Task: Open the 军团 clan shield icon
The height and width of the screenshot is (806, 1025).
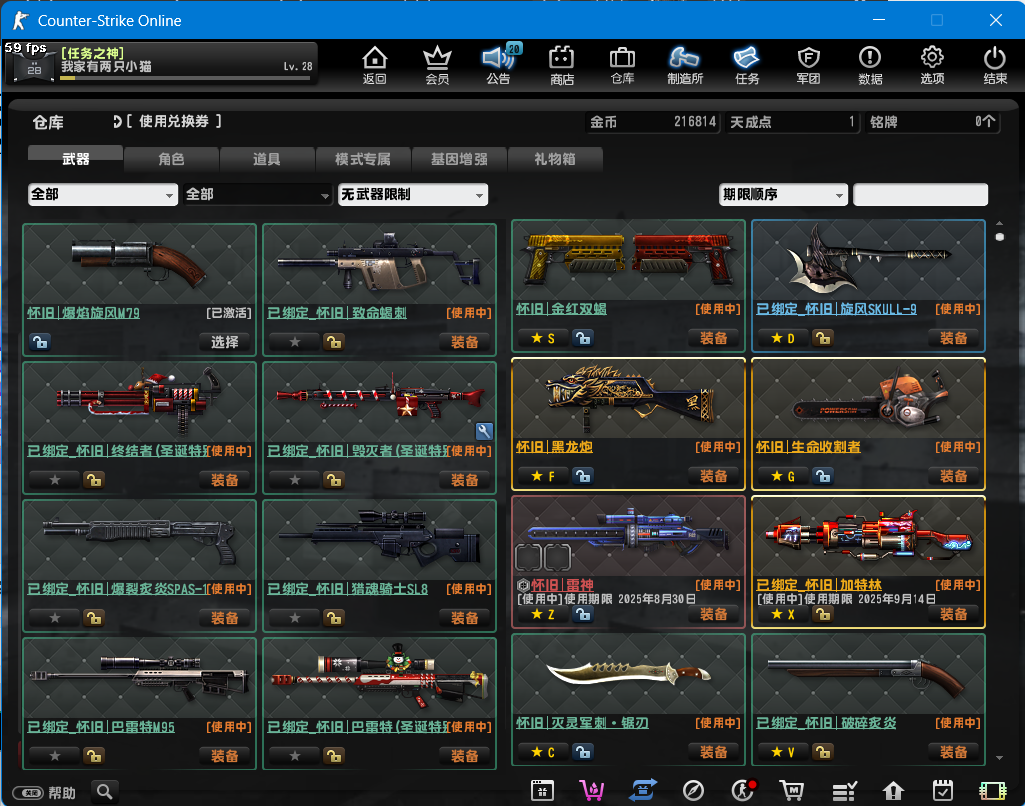Action: tap(809, 65)
